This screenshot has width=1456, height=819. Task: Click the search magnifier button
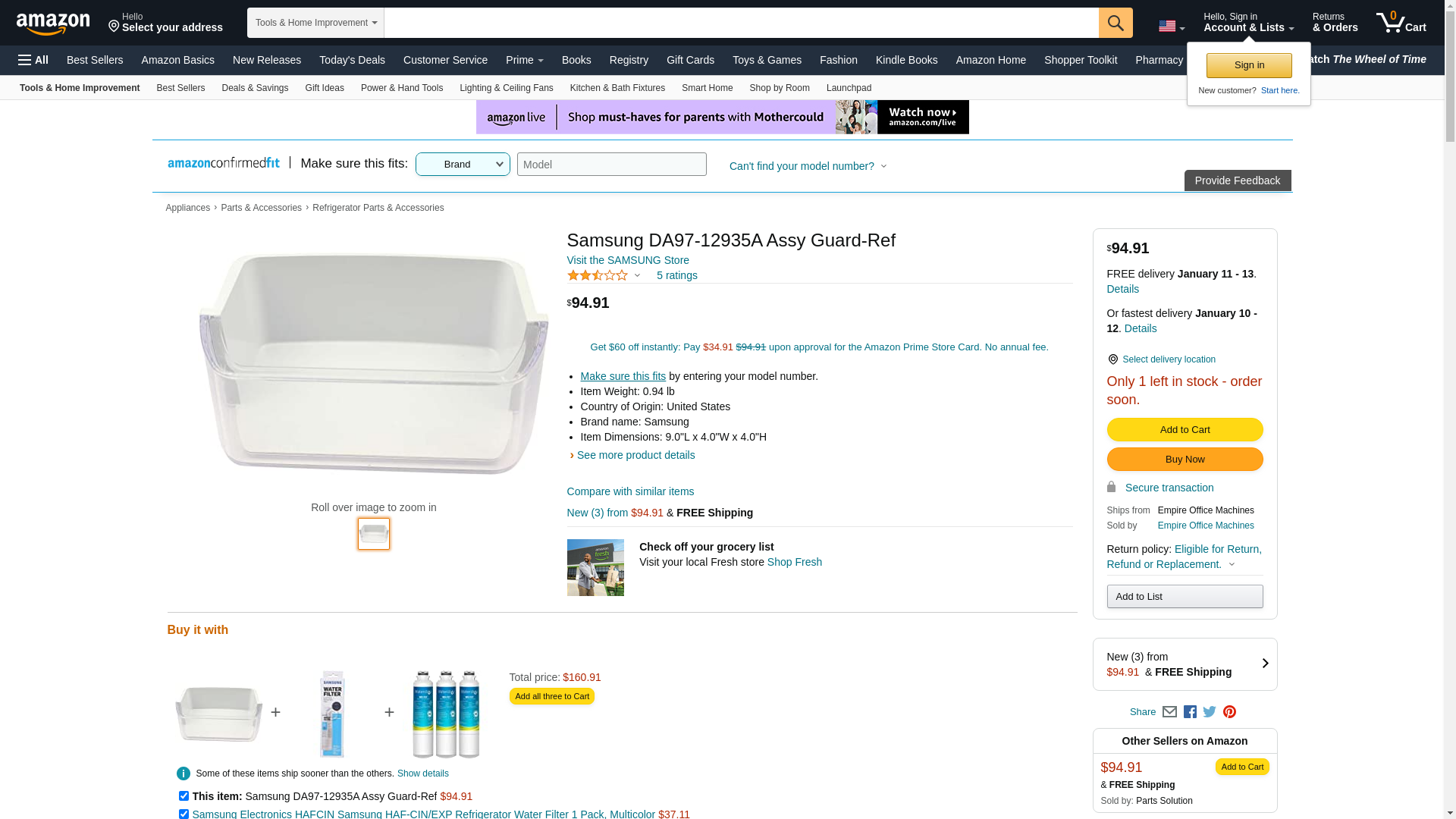pos(1115,23)
